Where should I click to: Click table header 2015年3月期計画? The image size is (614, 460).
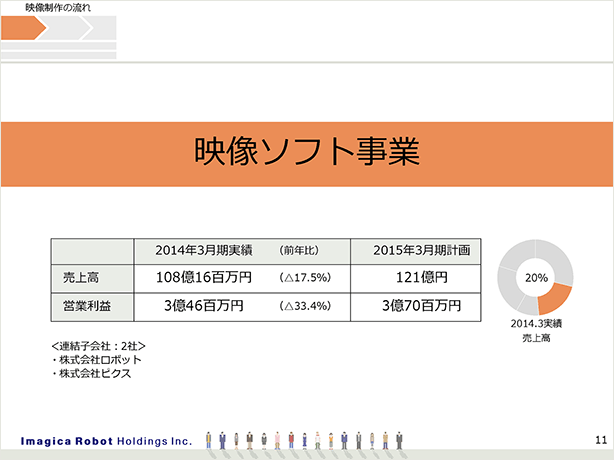[x=422, y=250]
